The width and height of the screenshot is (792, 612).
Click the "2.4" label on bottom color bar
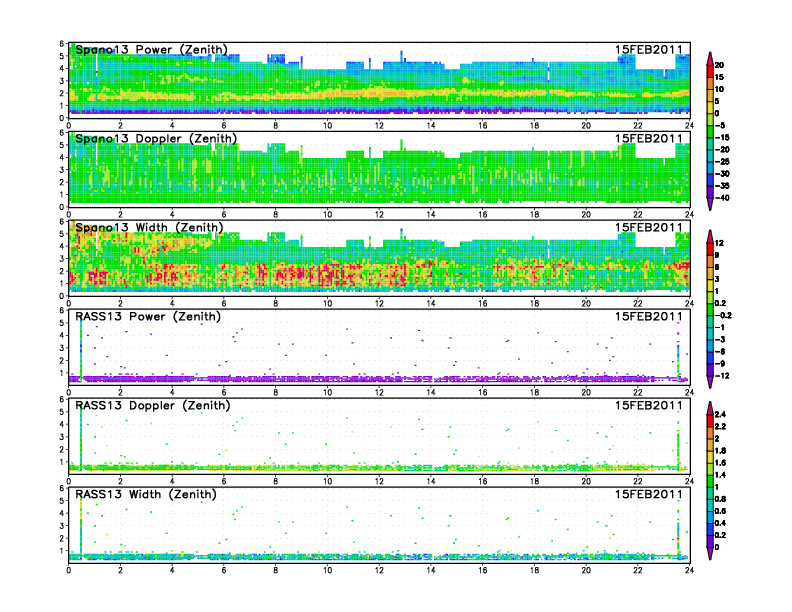721,415
